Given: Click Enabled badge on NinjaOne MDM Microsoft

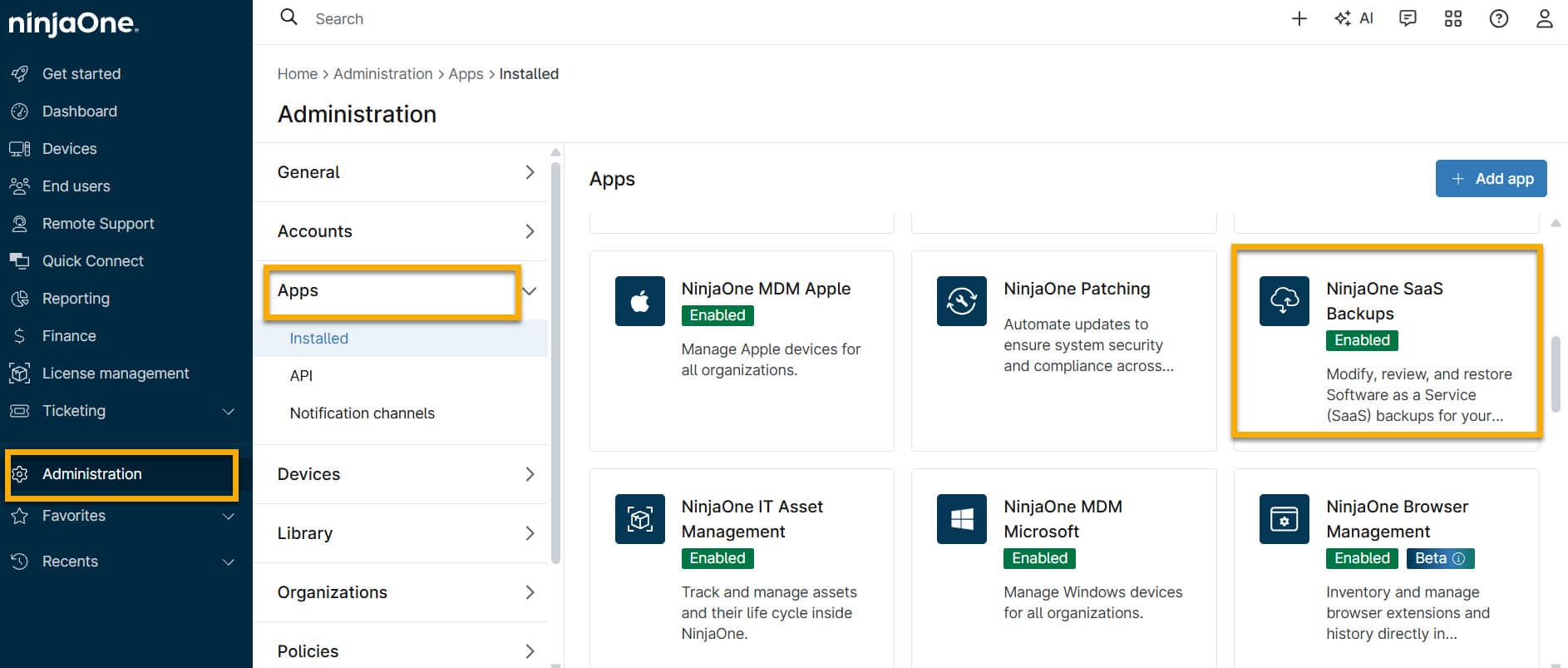Looking at the screenshot, I should click(1039, 558).
